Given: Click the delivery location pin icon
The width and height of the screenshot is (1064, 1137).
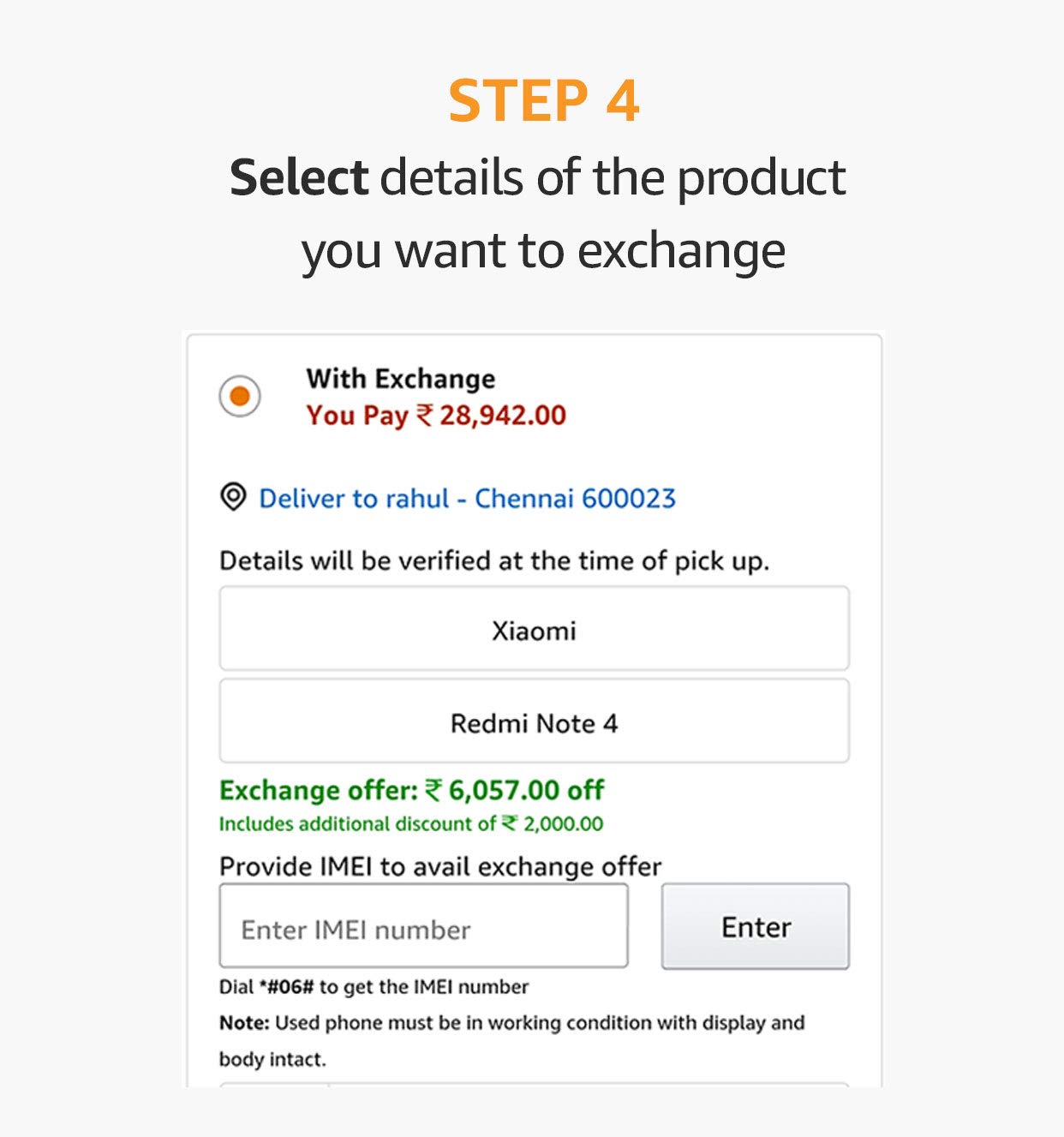Looking at the screenshot, I should [233, 497].
